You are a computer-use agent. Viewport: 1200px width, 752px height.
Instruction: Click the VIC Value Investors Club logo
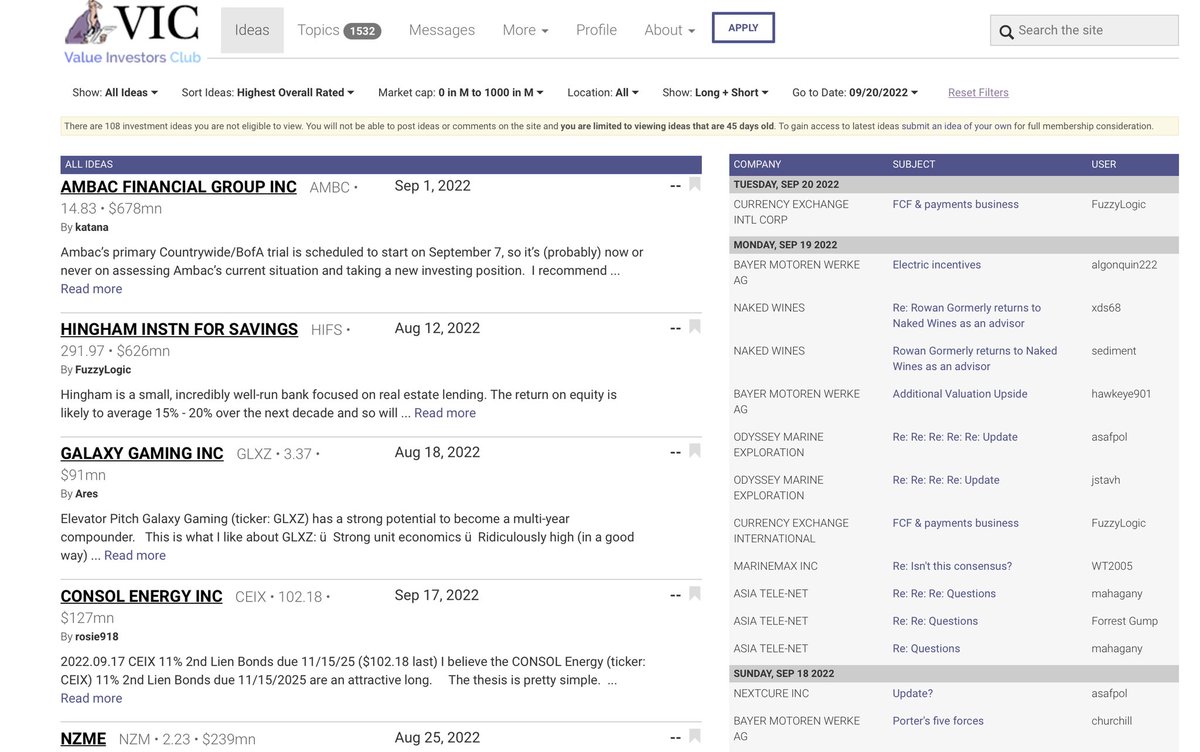pos(132,34)
